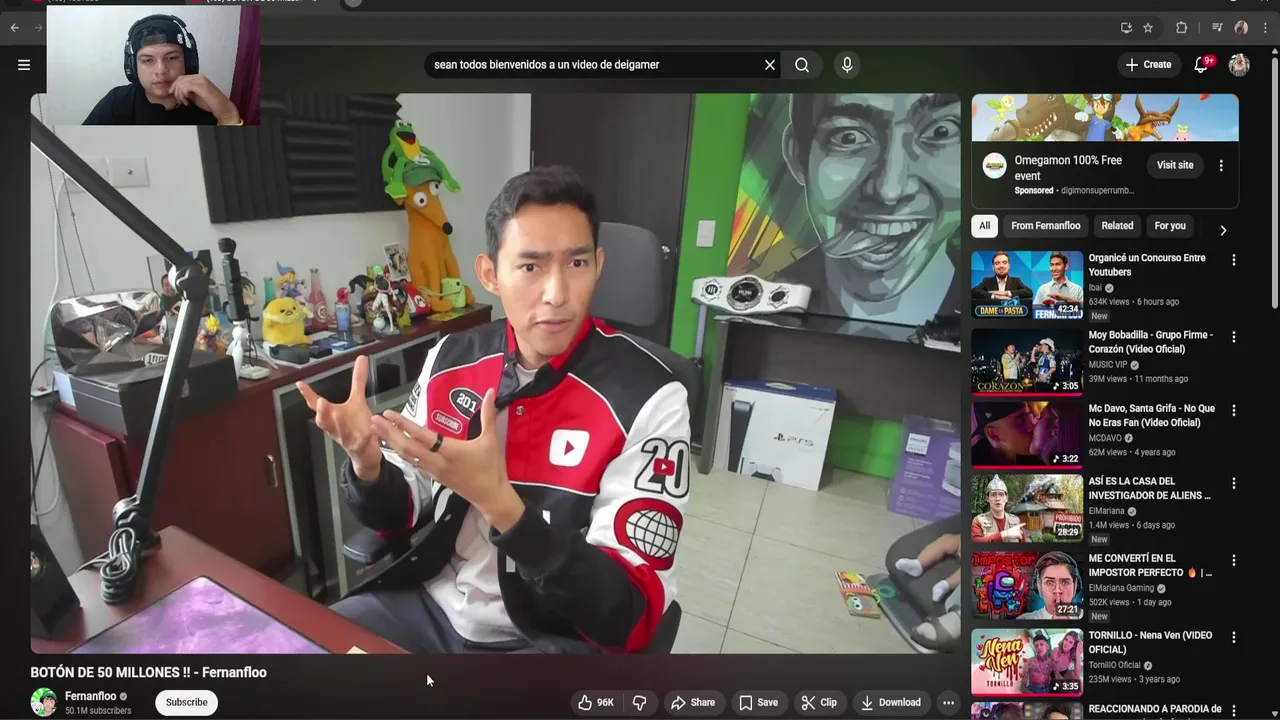Open Impostor Perfecto video thumbnail
The width and height of the screenshot is (1280, 720).
pos(1027,585)
